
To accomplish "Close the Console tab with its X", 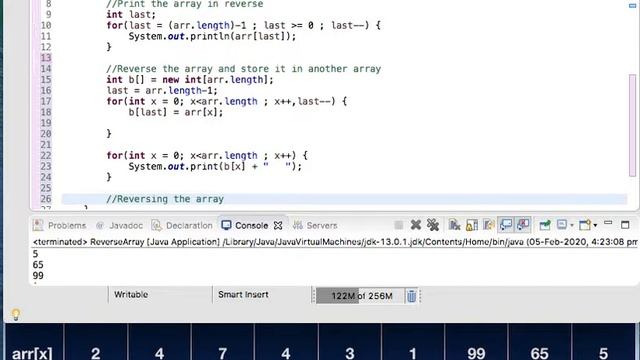I will coord(278,225).
